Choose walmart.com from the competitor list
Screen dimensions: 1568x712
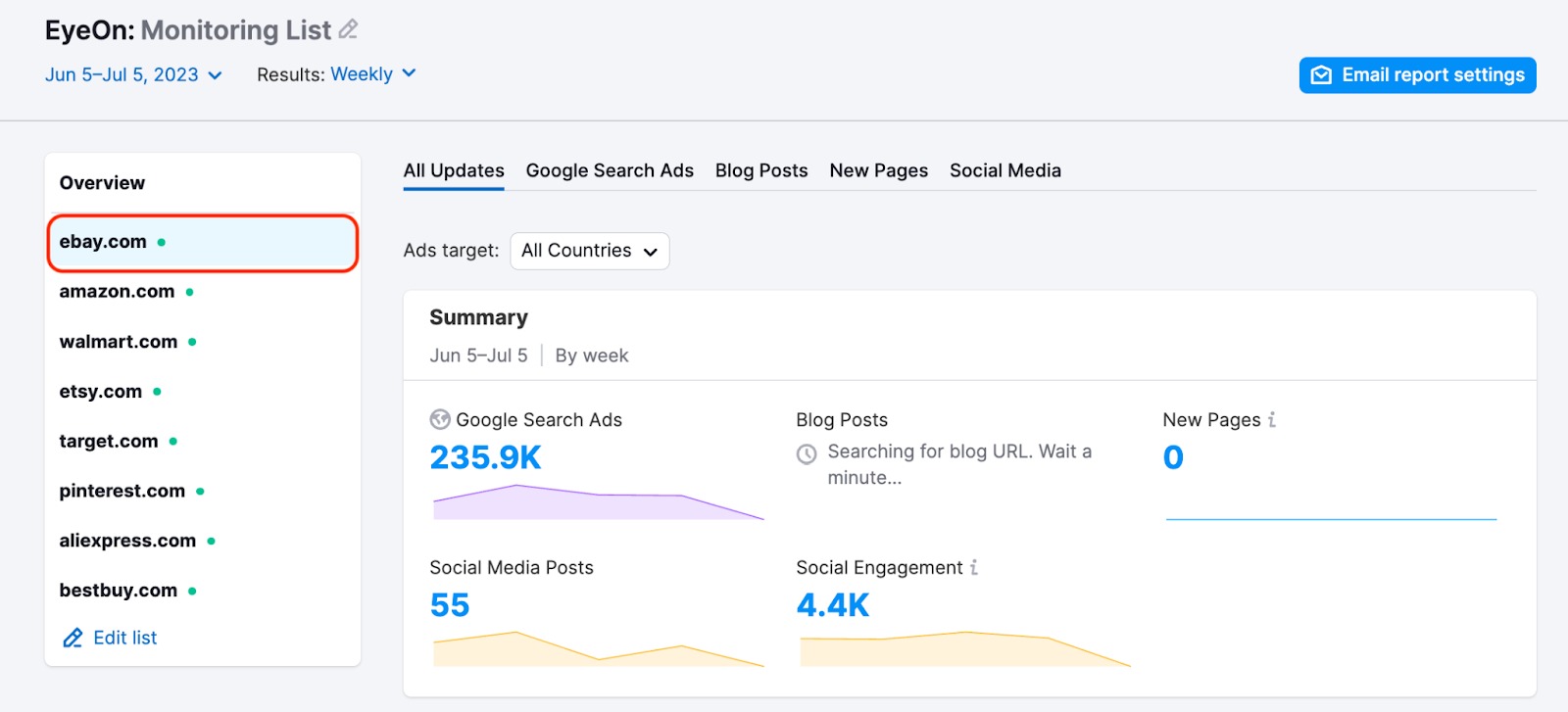coord(119,342)
